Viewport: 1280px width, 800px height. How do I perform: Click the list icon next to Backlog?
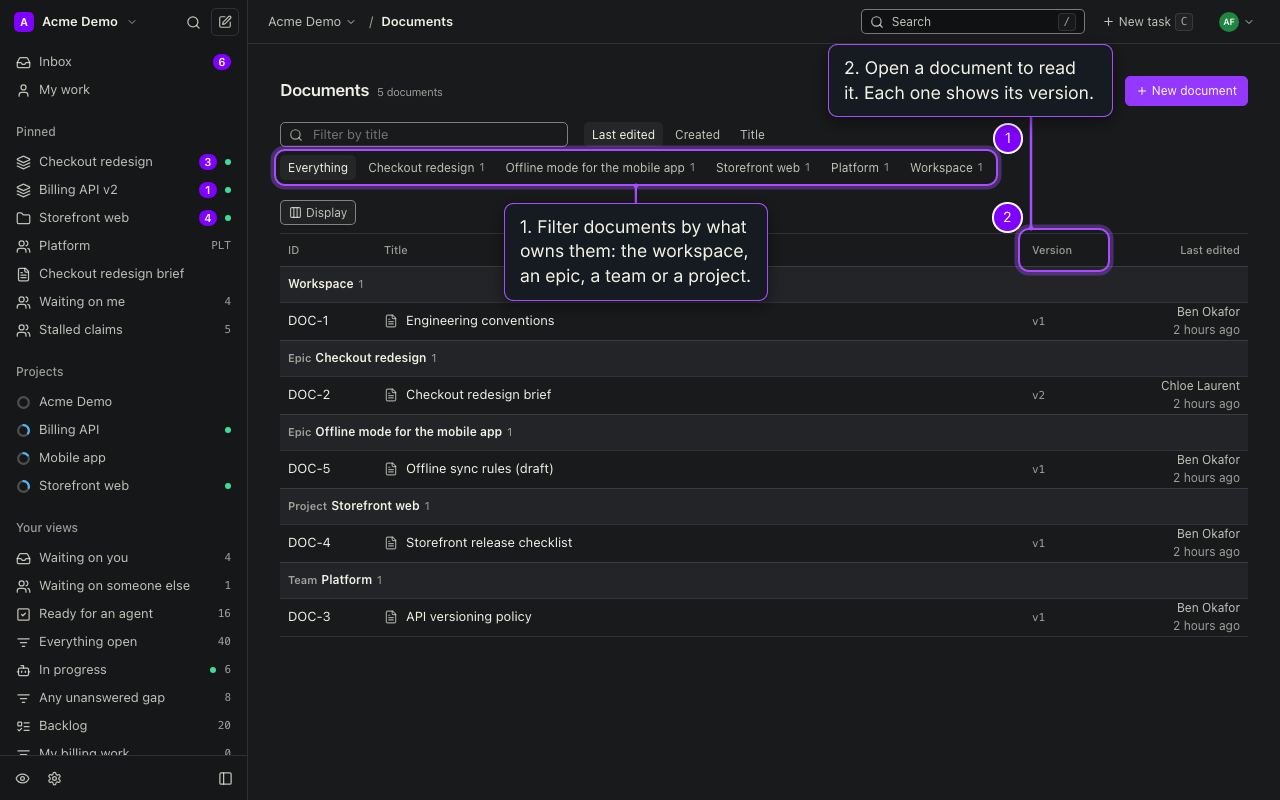(23, 726)
